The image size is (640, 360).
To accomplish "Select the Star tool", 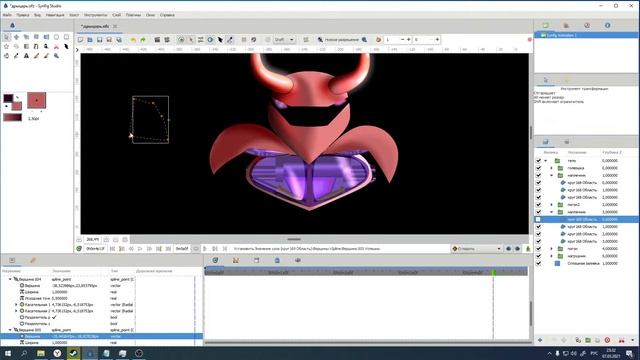I will click(x=7, y=47).
